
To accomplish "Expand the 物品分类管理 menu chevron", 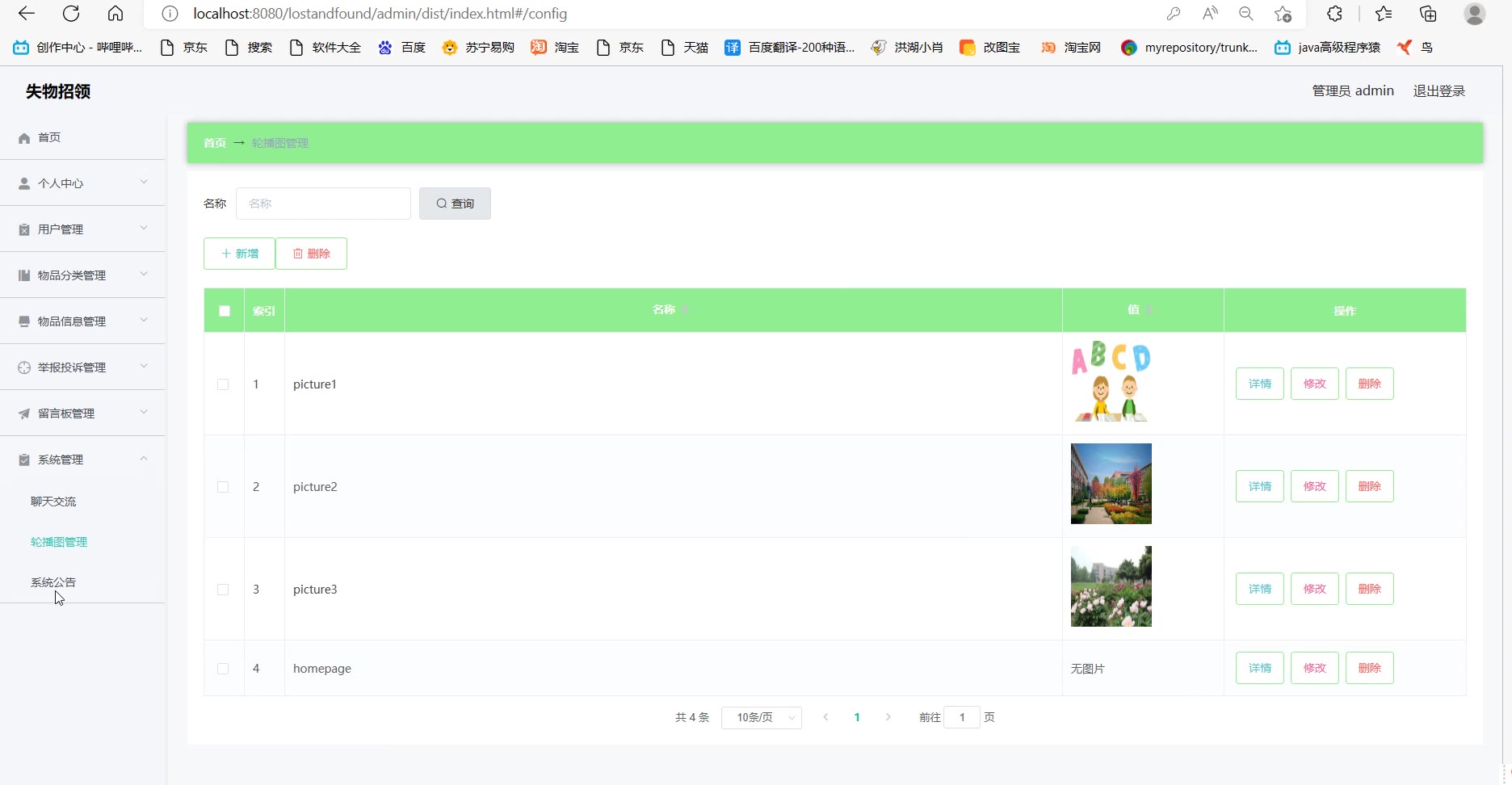I will click(144, 275).
